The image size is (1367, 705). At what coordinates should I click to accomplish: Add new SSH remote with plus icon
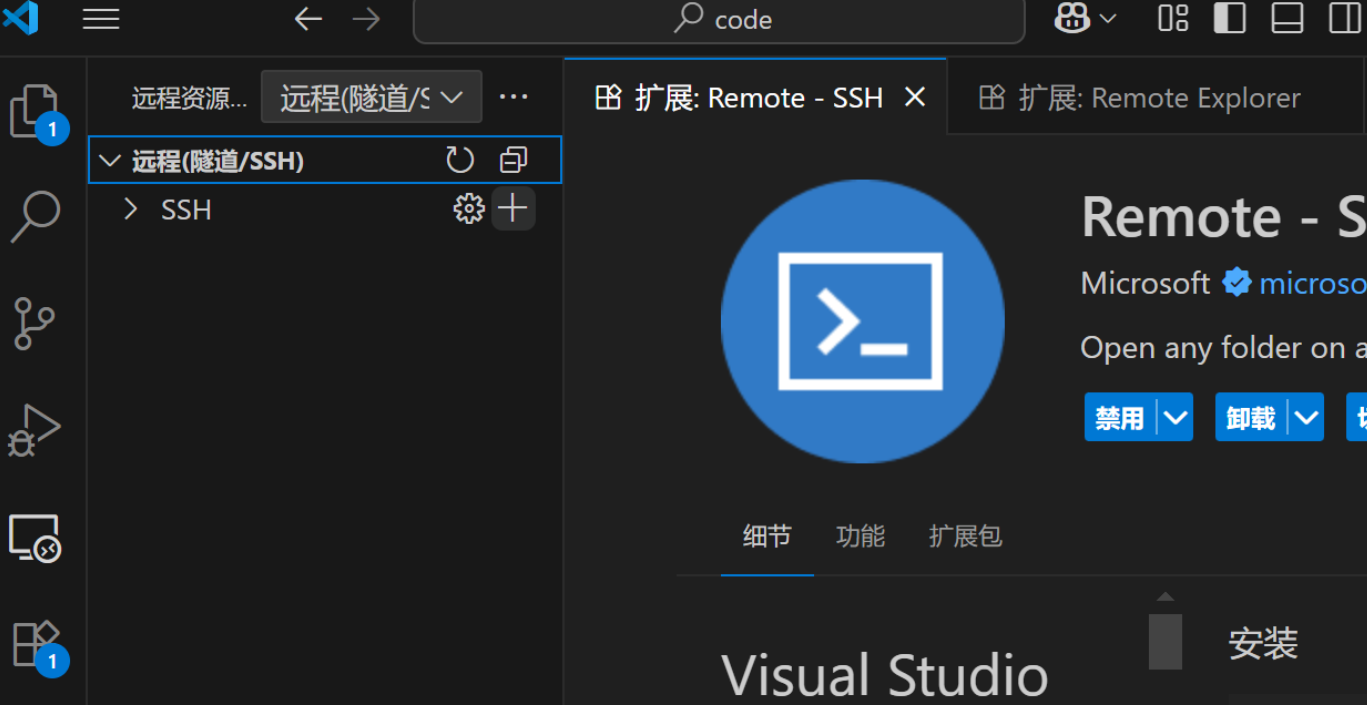513,208
